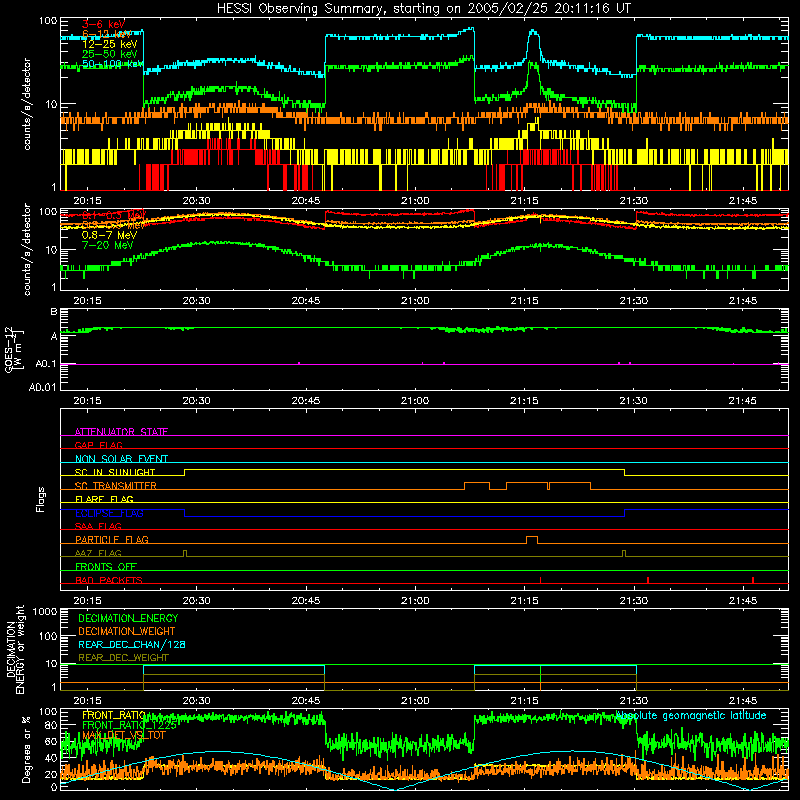This screenshot has width=800, height=800.
Task: Select the '50-100 keV' legend label
Action: [112, 64]
